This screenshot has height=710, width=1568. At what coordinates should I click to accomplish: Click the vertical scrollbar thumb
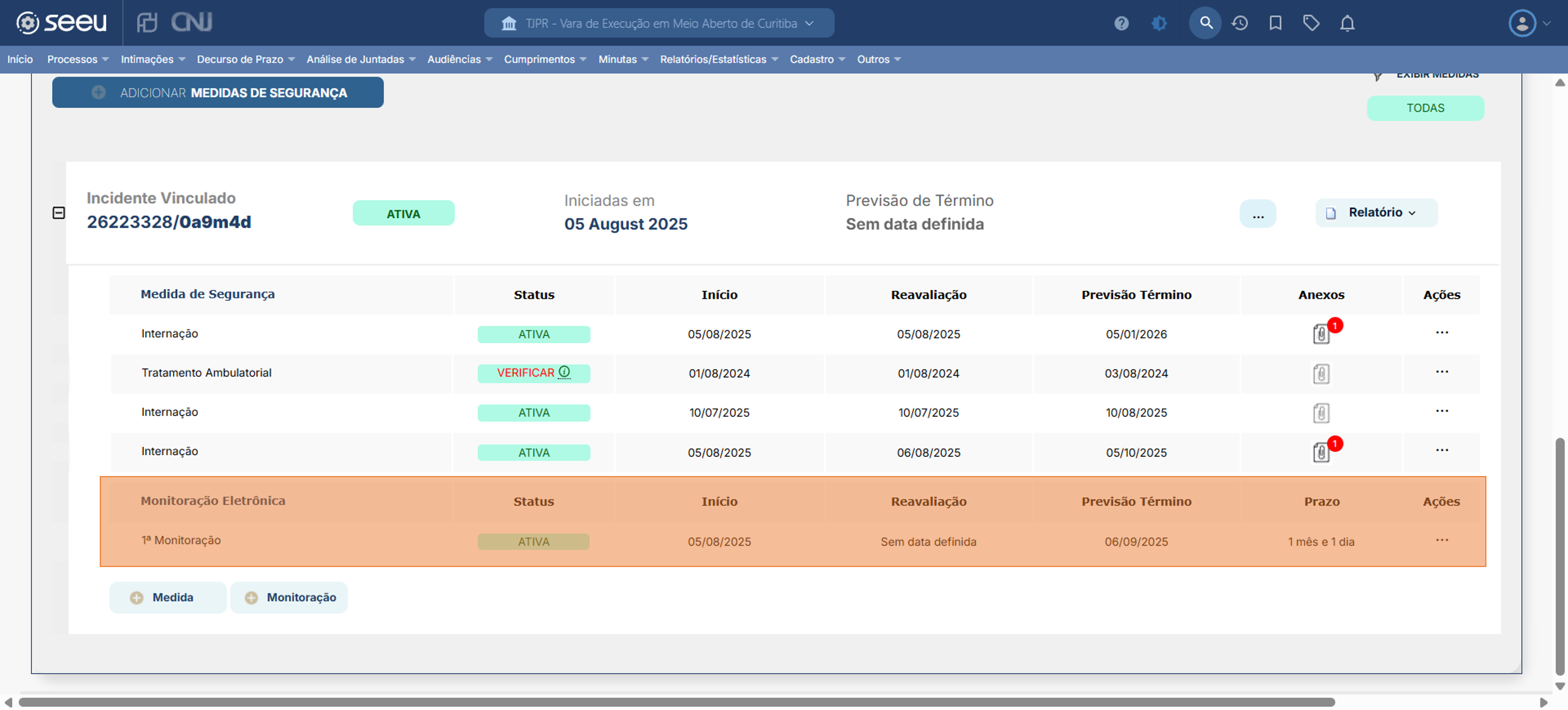click(1559, 557)
